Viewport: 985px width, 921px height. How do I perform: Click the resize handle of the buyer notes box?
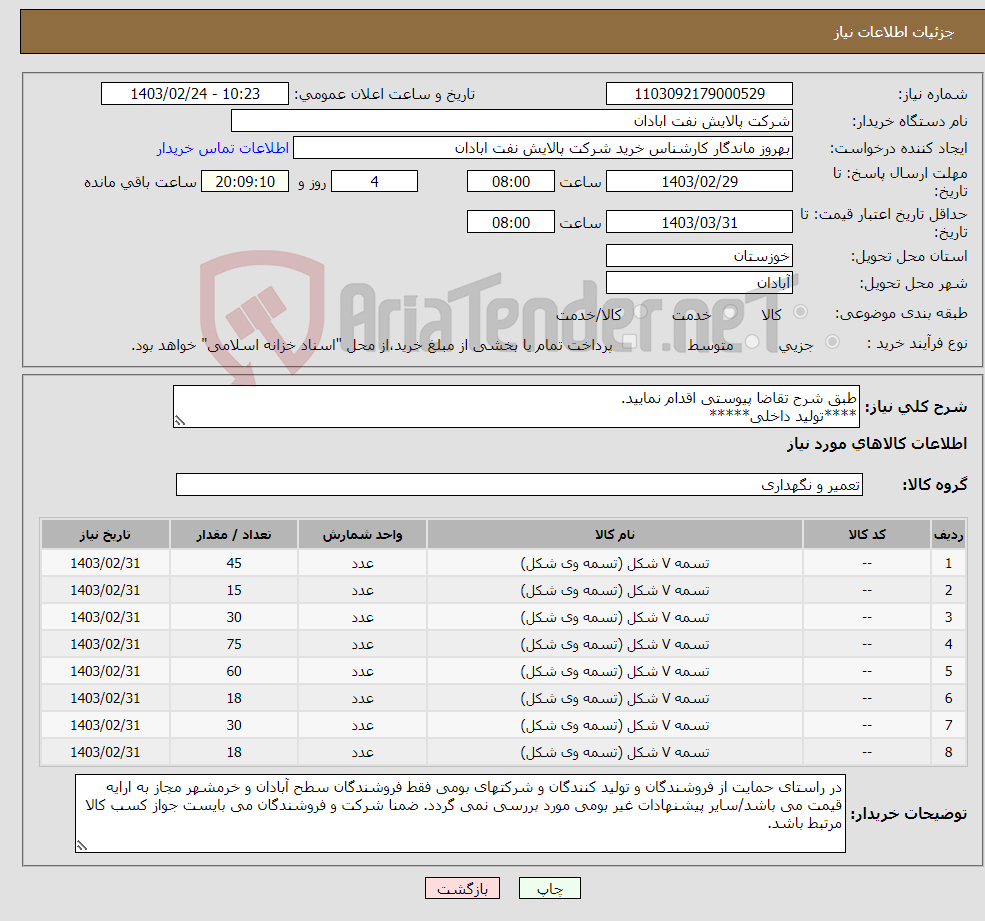[x=82, y=846]
